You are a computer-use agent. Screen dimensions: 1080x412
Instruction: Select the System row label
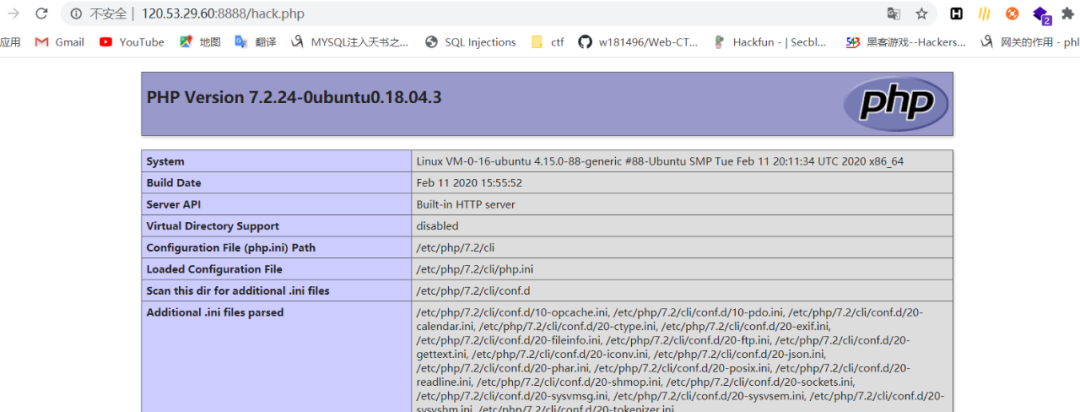pos(165,161)
